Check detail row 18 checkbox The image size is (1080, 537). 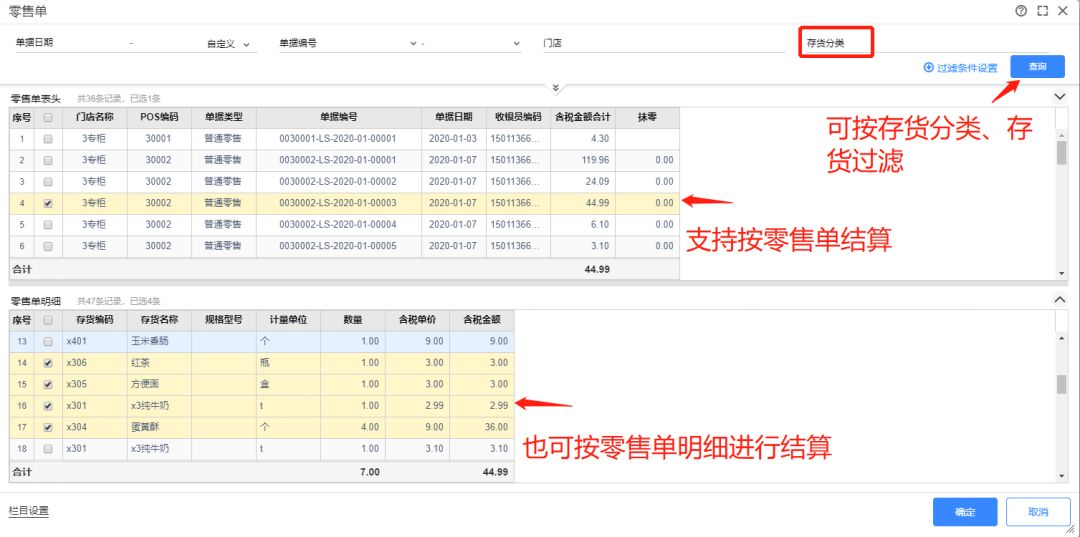tap(48, 449)
